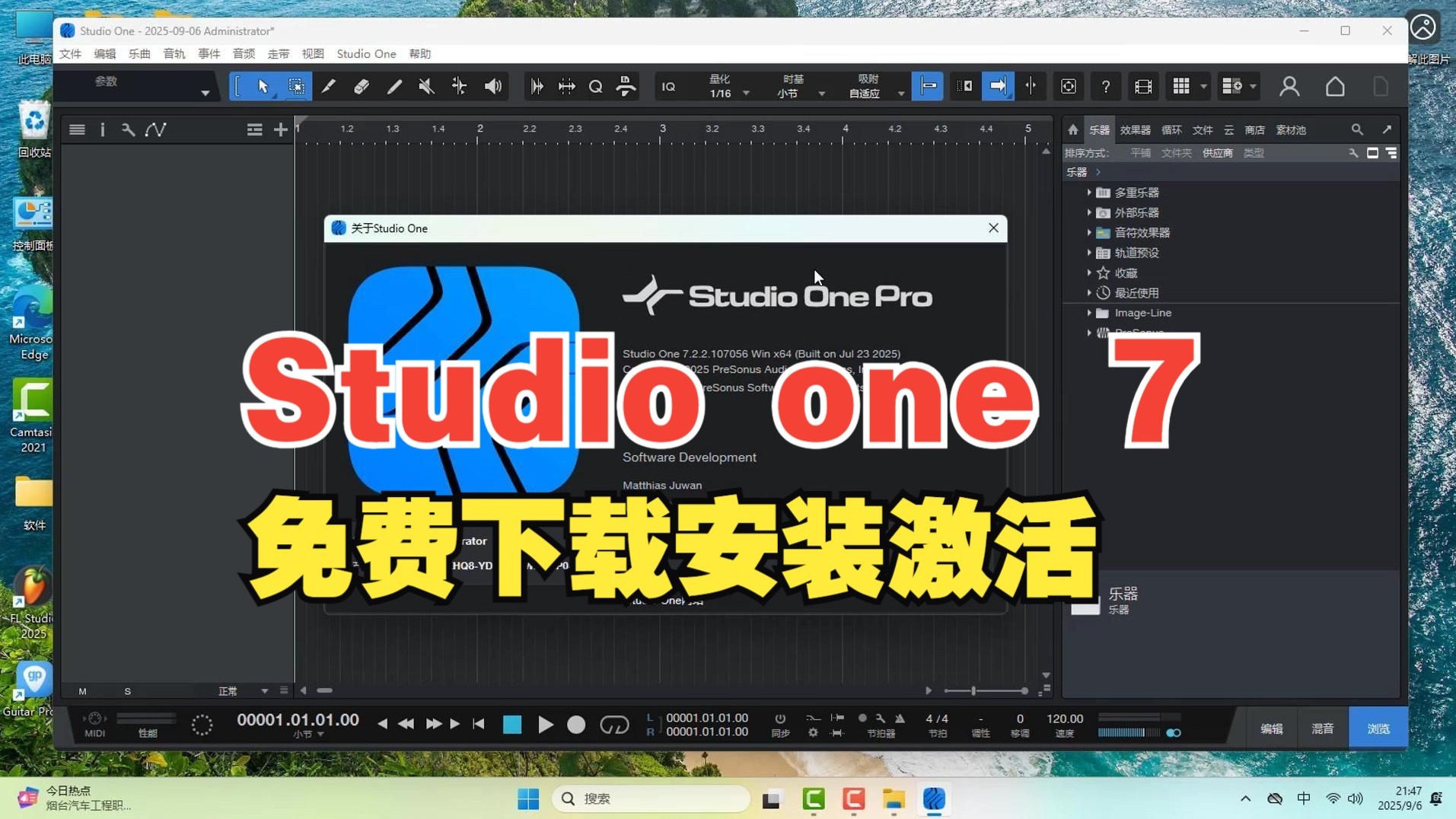Open the help question mark icon
This screenshot has width=1456, height=819.
(x=1106, y=87)
